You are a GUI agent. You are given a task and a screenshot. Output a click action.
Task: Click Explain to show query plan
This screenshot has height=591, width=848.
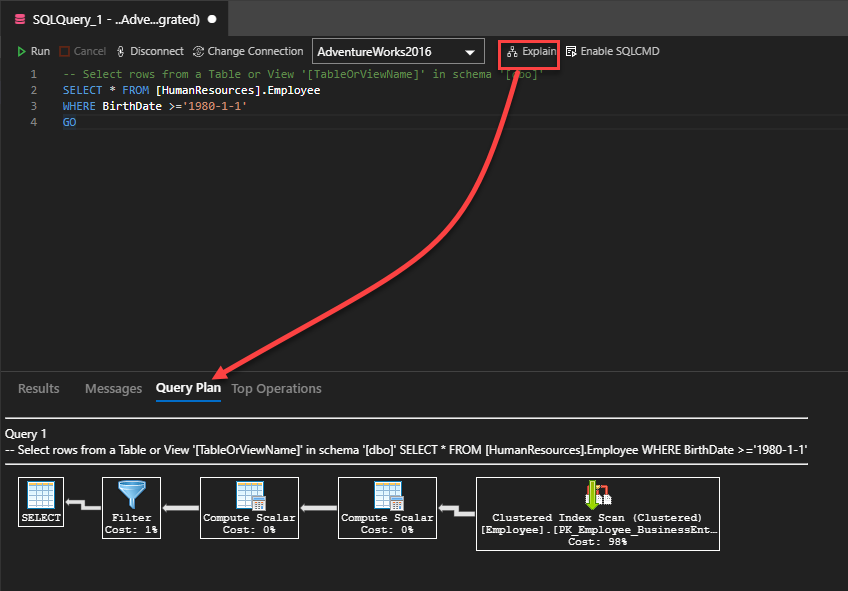pyautogui.click(x=532, y=51)
